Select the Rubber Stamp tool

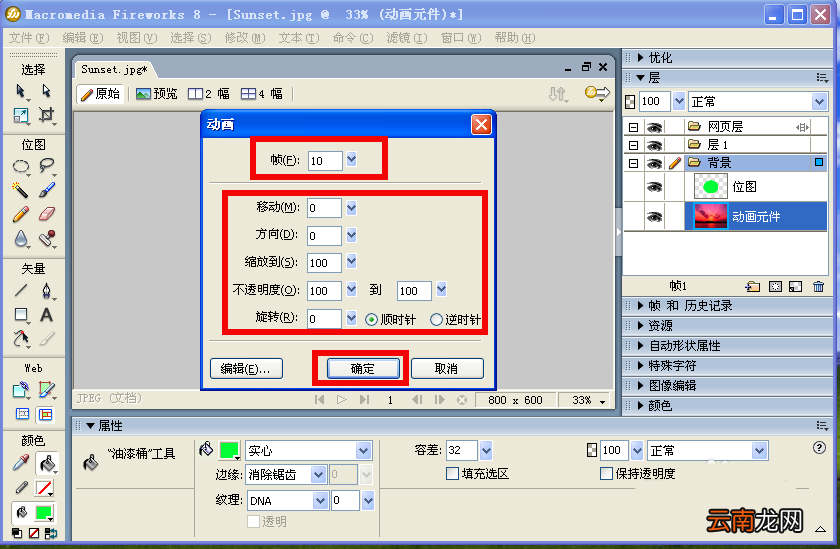tap(47, 238)
